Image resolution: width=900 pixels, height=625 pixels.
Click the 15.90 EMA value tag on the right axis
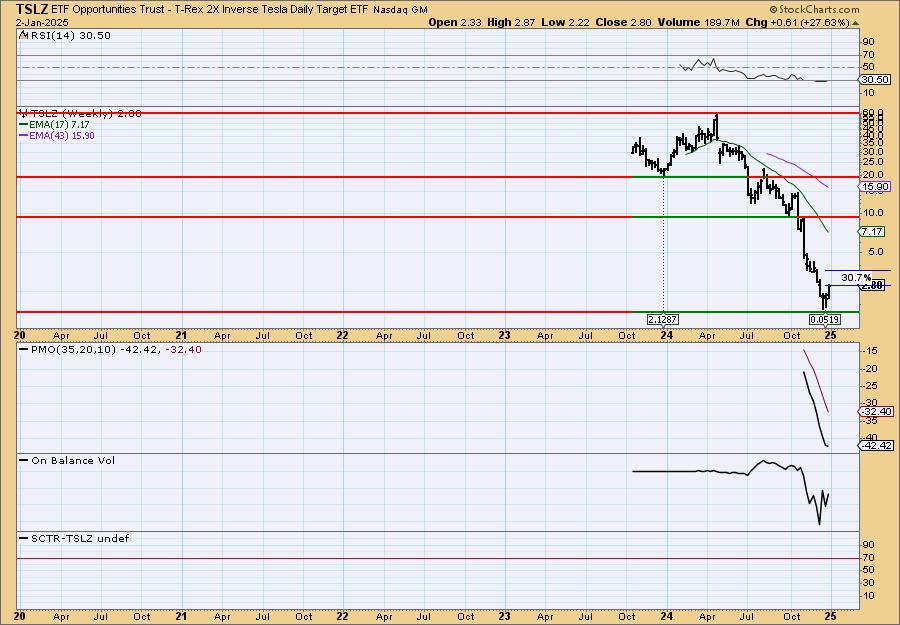point(876,187)
